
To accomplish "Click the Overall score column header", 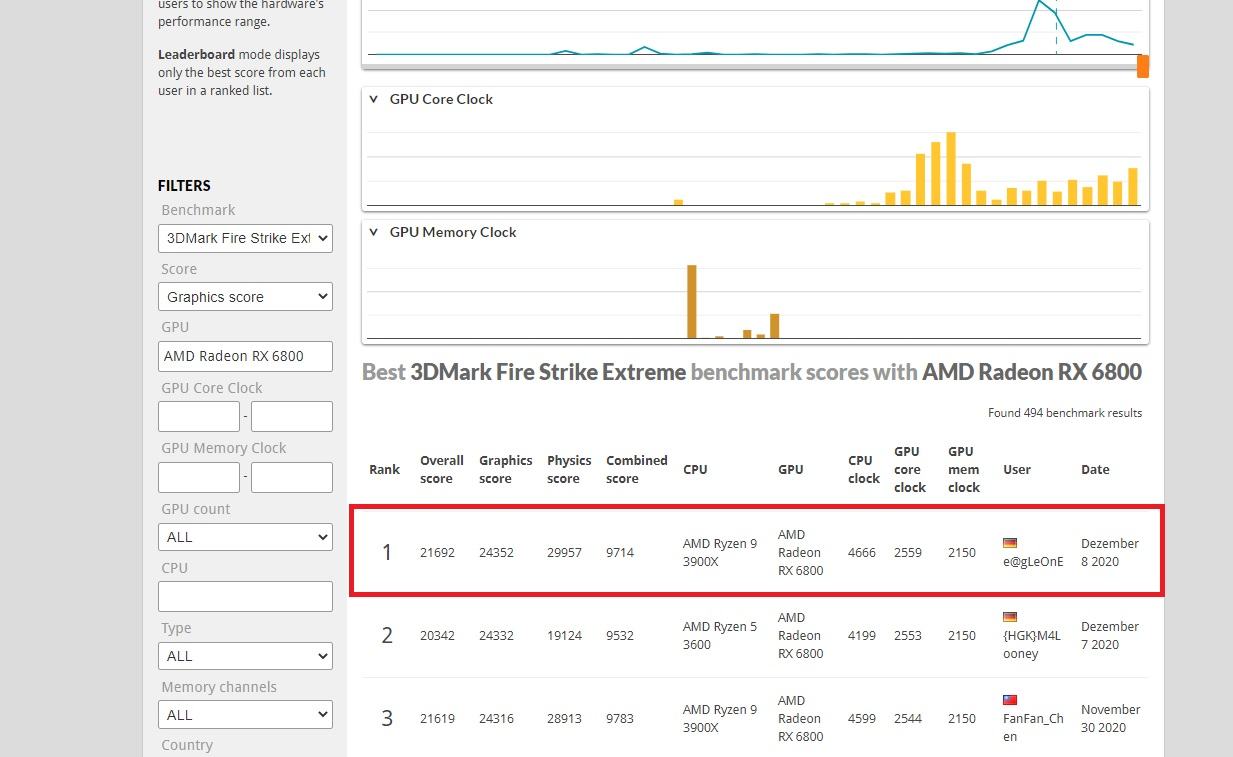I will pos(442,469).
